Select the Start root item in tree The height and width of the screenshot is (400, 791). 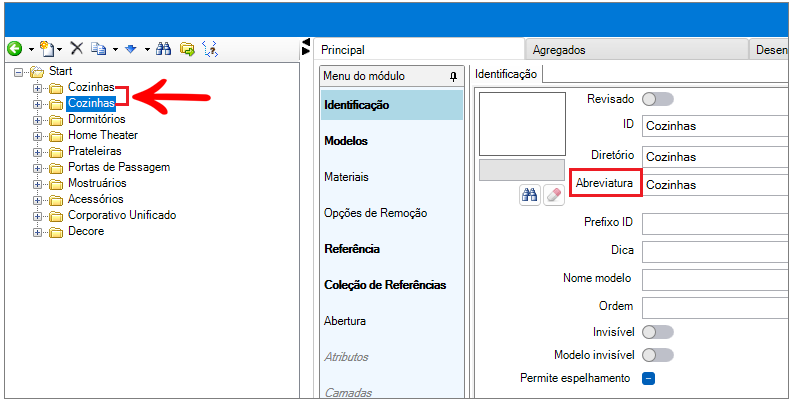60,71
